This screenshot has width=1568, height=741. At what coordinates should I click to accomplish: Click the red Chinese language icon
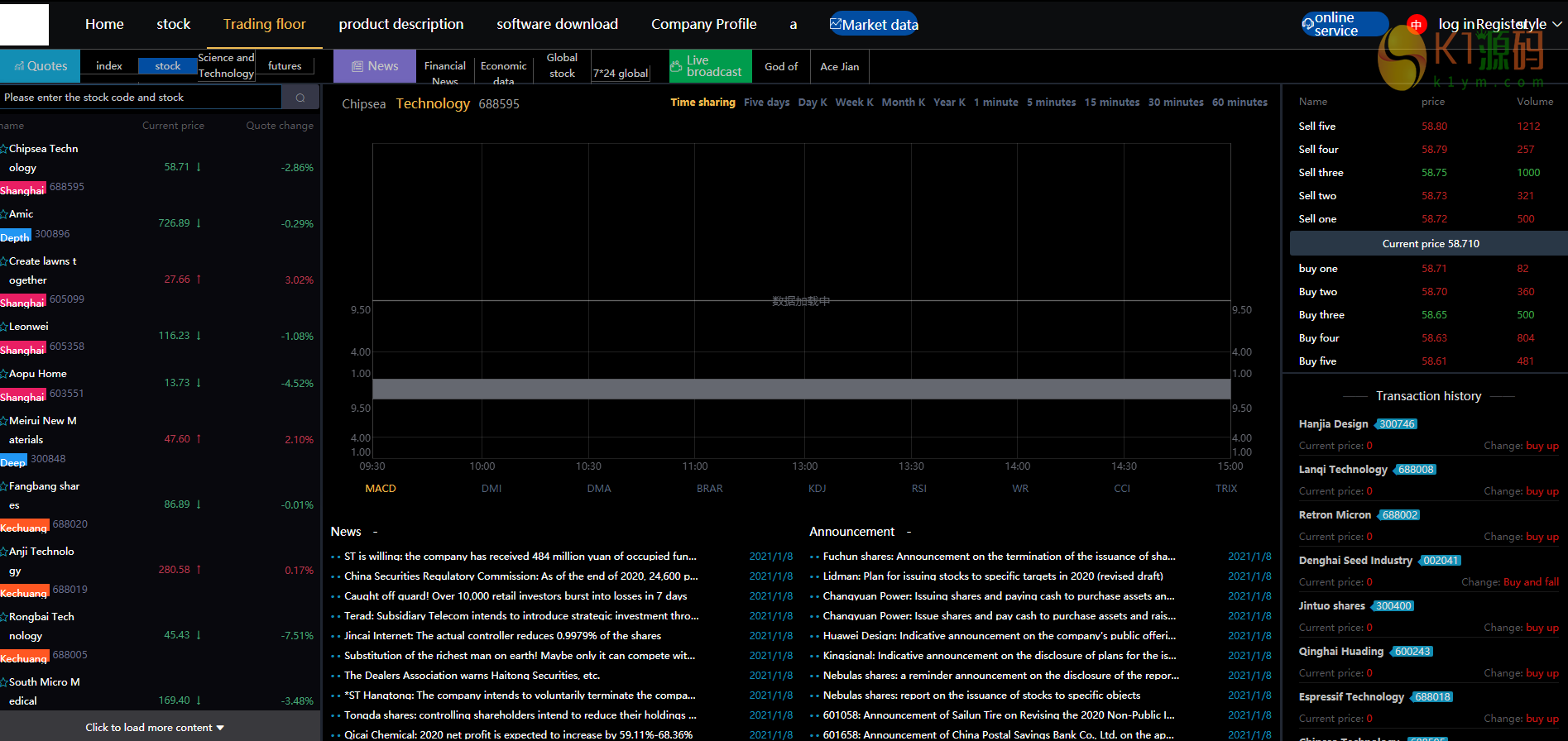pos(1417,25)
